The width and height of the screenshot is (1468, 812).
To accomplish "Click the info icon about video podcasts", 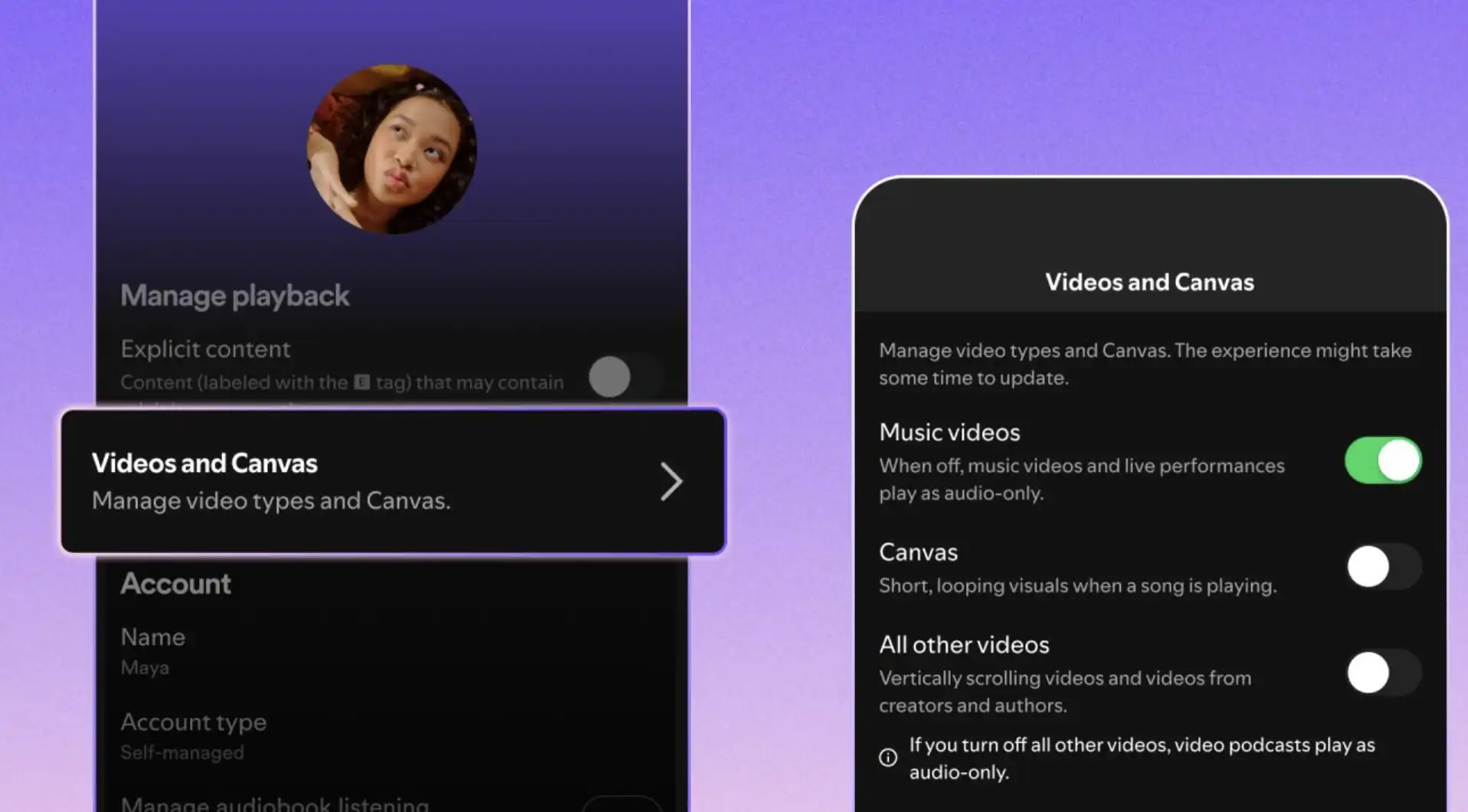I will coord(889,757).
